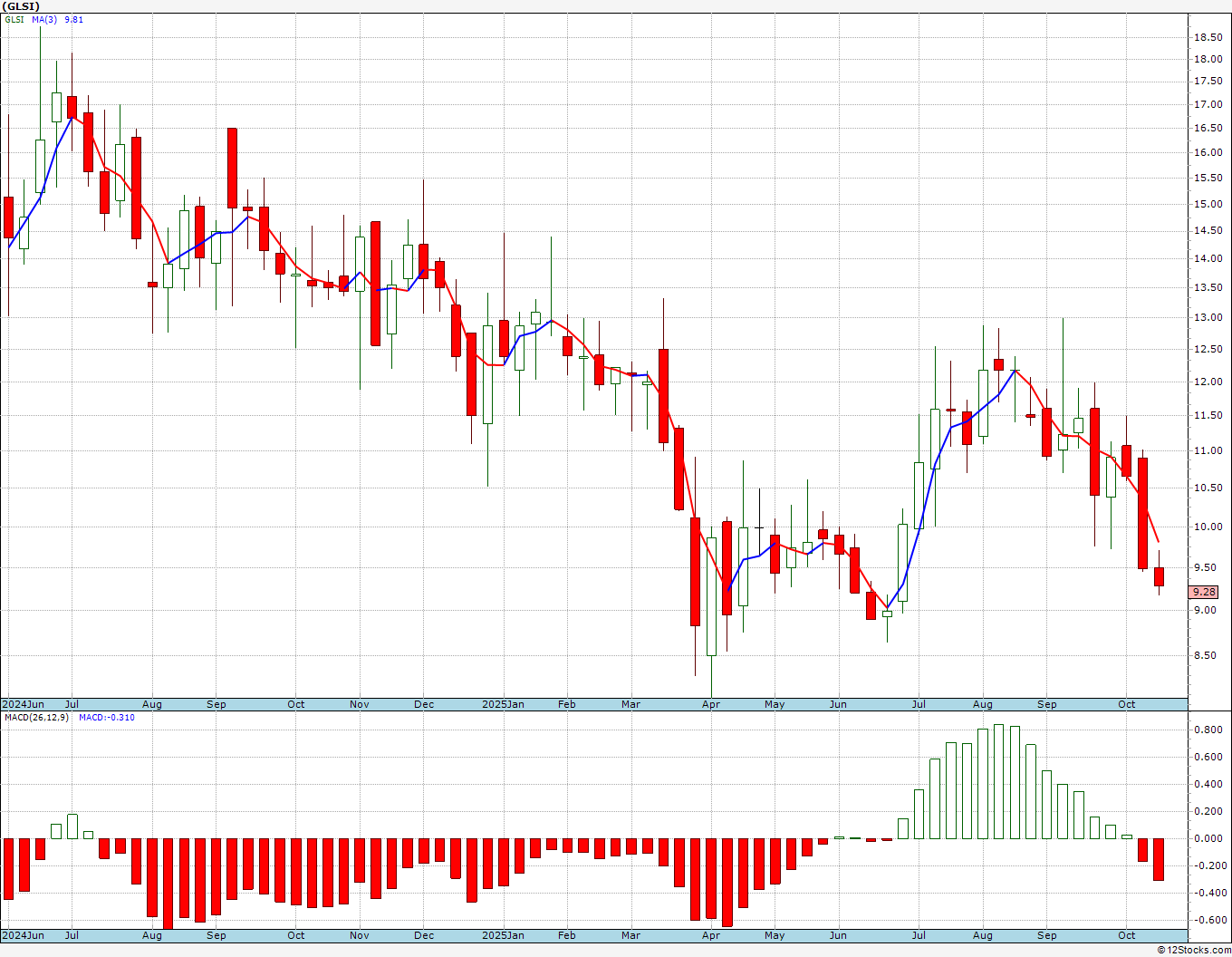This screenshot has width=1232, height=957.
Task: Click May on the price chart time axis
Action: 775,704
